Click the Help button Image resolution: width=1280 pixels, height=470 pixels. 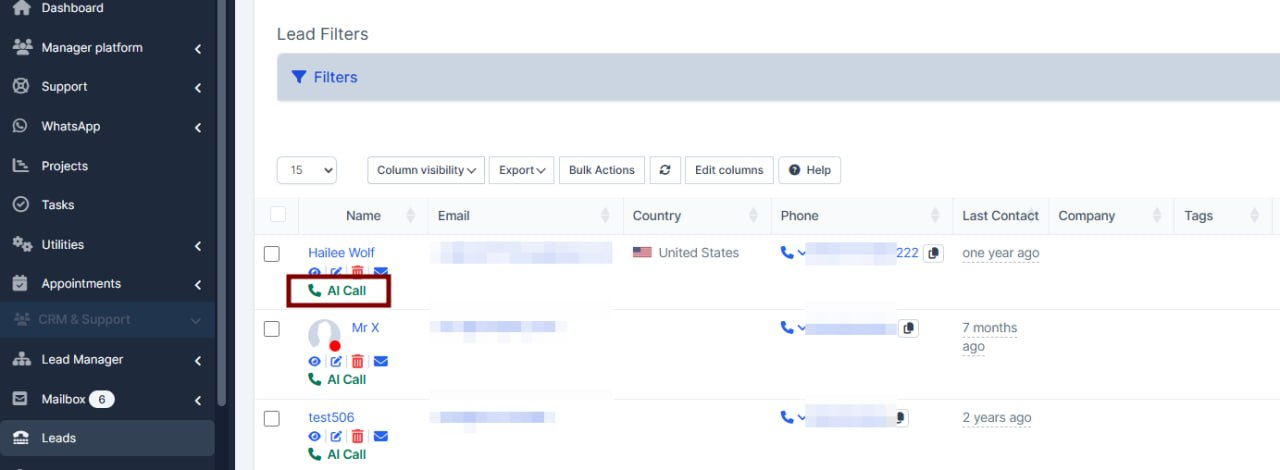pyautogui.click(x=810, y=170)
